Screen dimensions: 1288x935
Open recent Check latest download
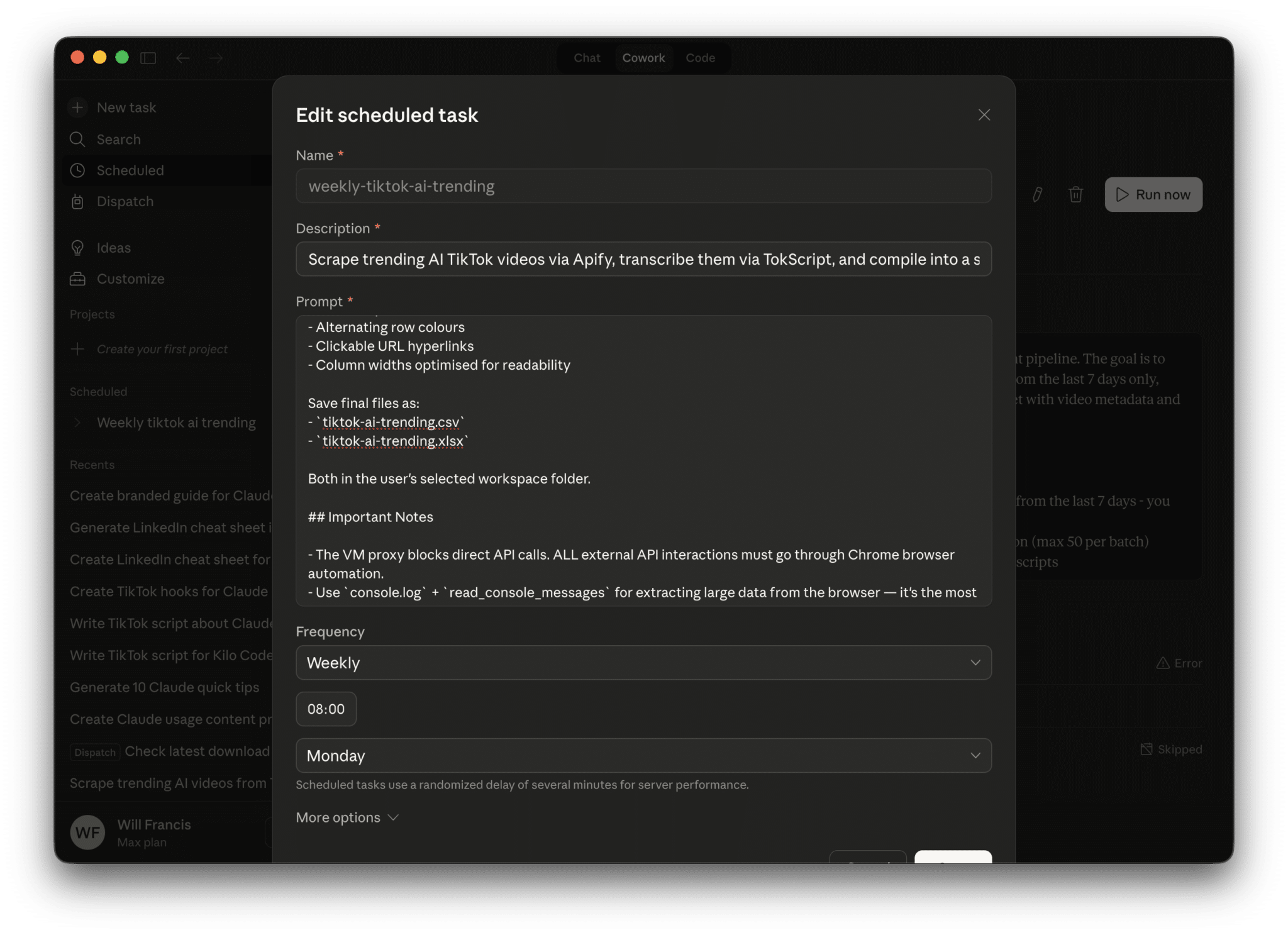tap(197, 751)
